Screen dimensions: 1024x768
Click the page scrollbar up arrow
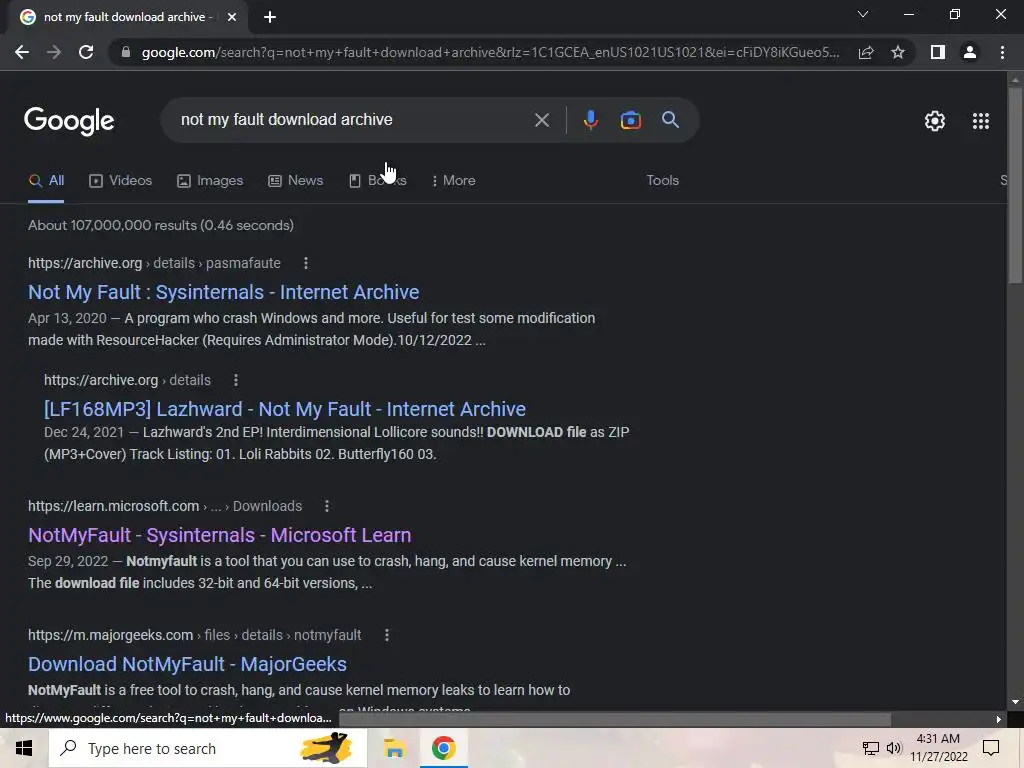coord(1015,80)
